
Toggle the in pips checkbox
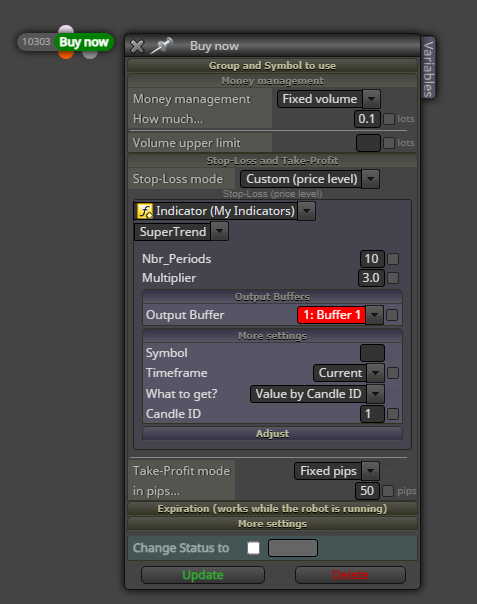click(x=388, y=491)
